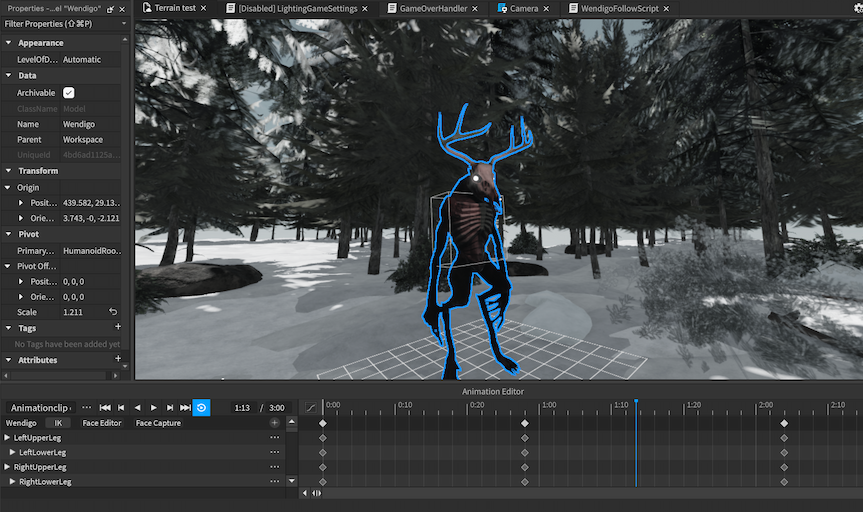Expand the LeftLowerLeg track
863x512 pixels.
pos(12,452)
